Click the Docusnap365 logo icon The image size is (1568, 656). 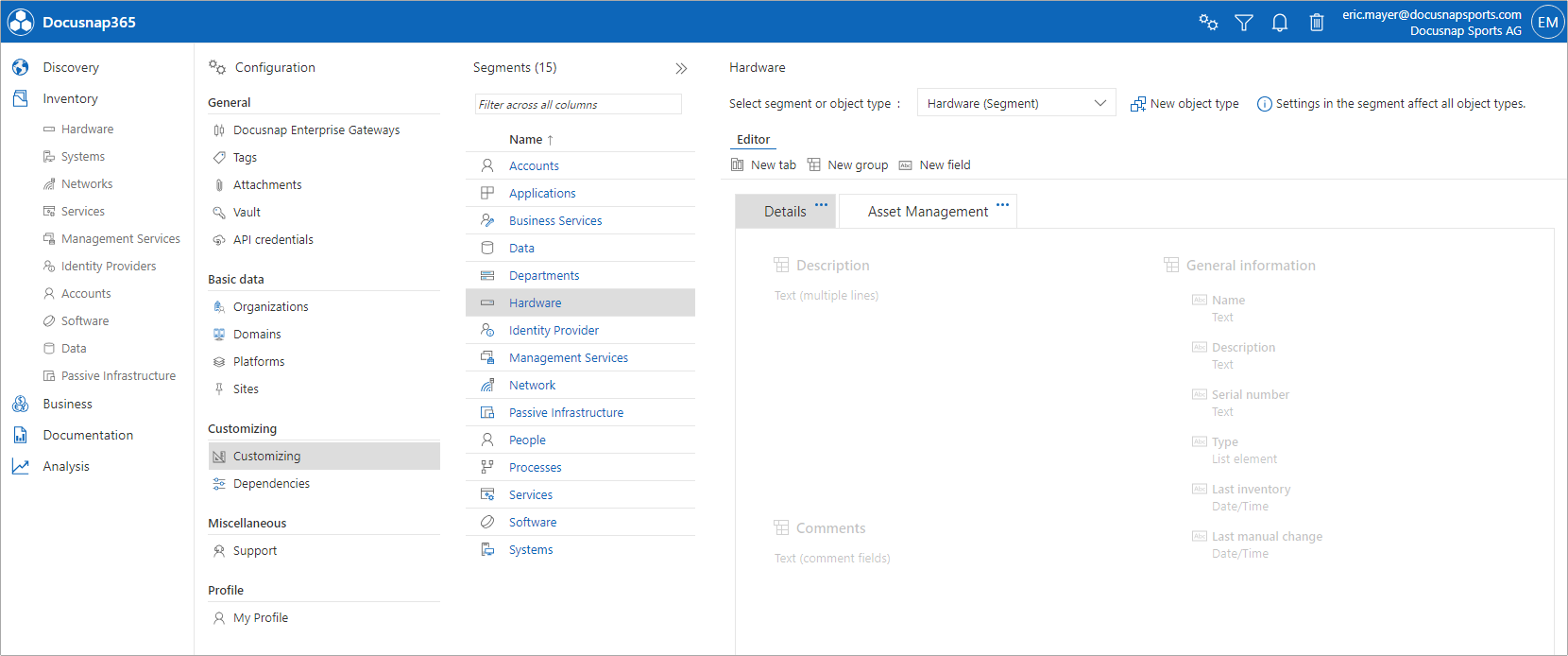point(21,22)
